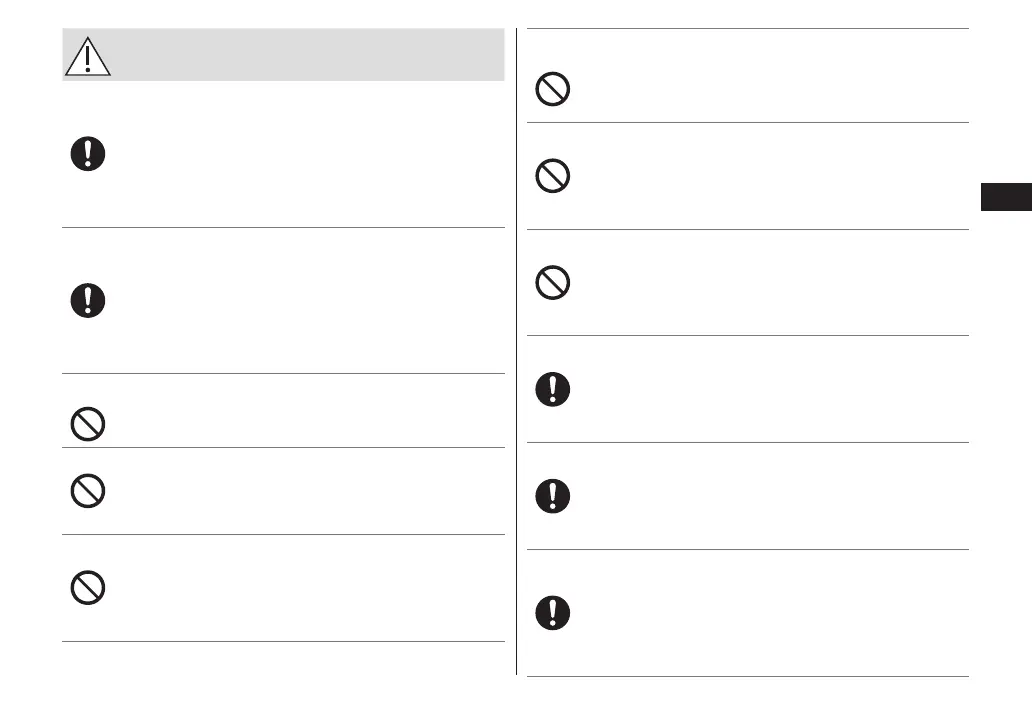Click blank area beside top-left exclamation icon

[x=300, y=155]
